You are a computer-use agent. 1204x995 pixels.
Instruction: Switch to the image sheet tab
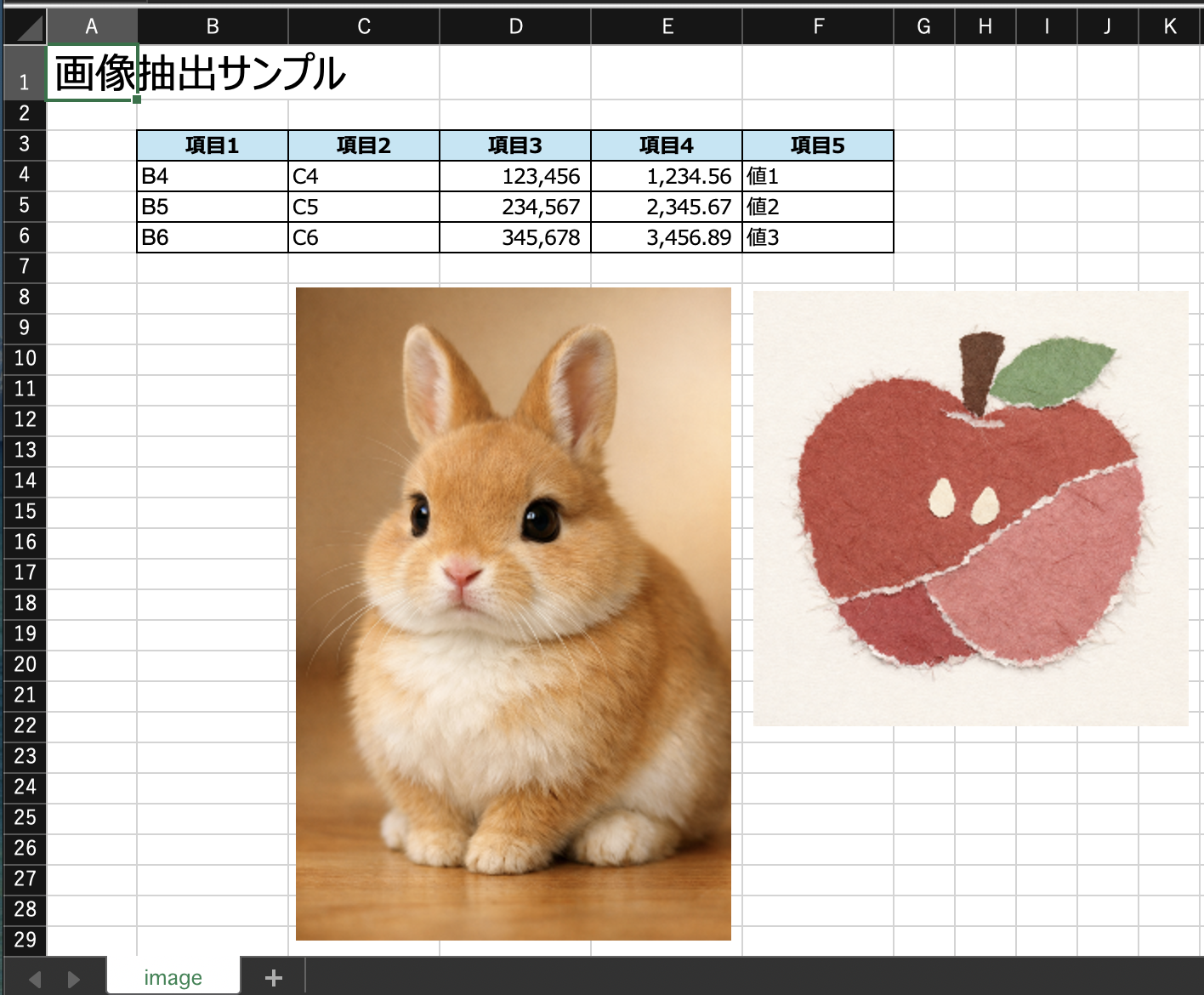(173, 976)
